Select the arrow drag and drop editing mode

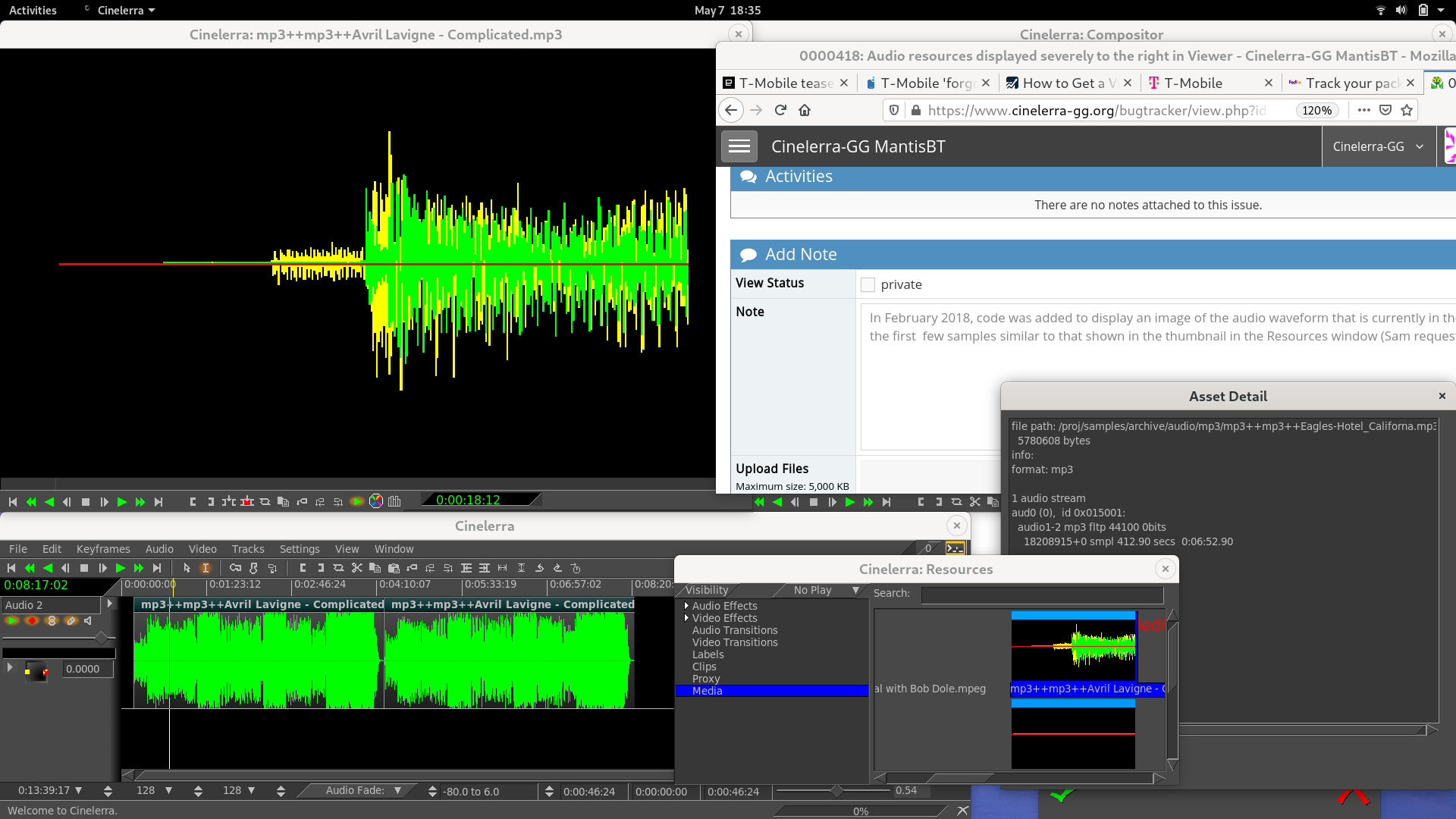pyautogui.click(x=187, y=568)
